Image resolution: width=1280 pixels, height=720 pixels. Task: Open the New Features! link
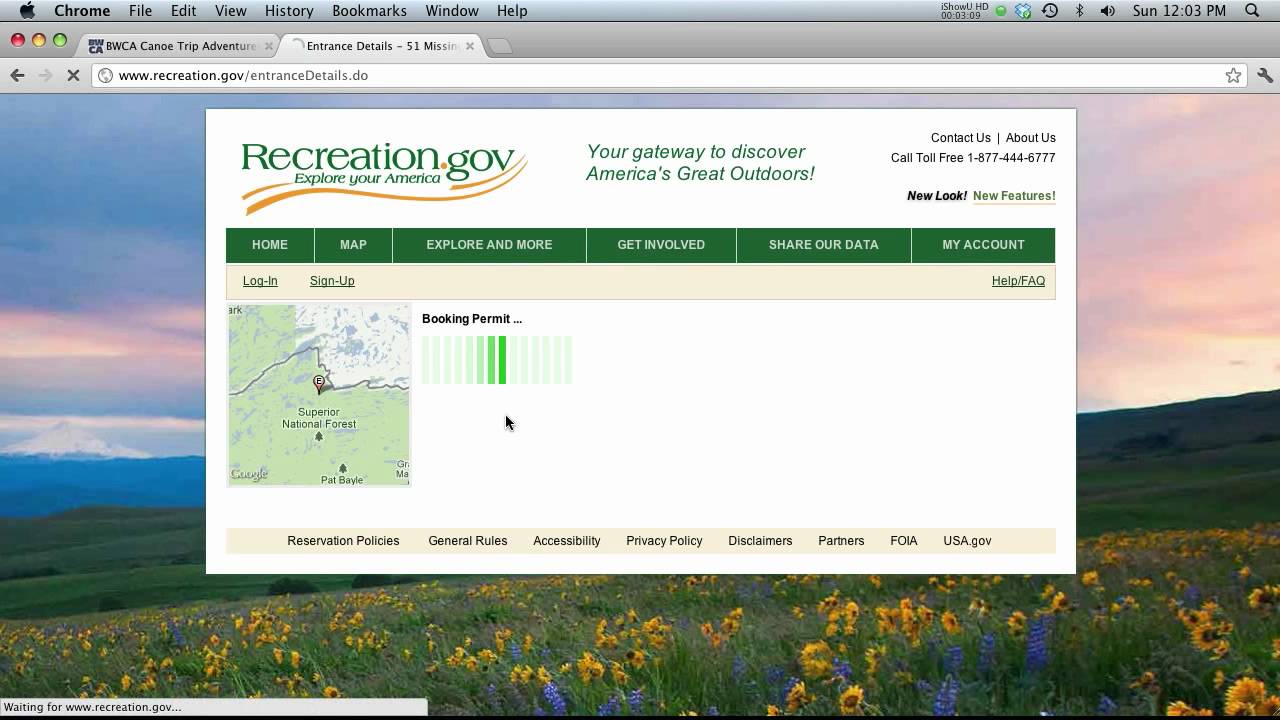[x=1014, y=196]
